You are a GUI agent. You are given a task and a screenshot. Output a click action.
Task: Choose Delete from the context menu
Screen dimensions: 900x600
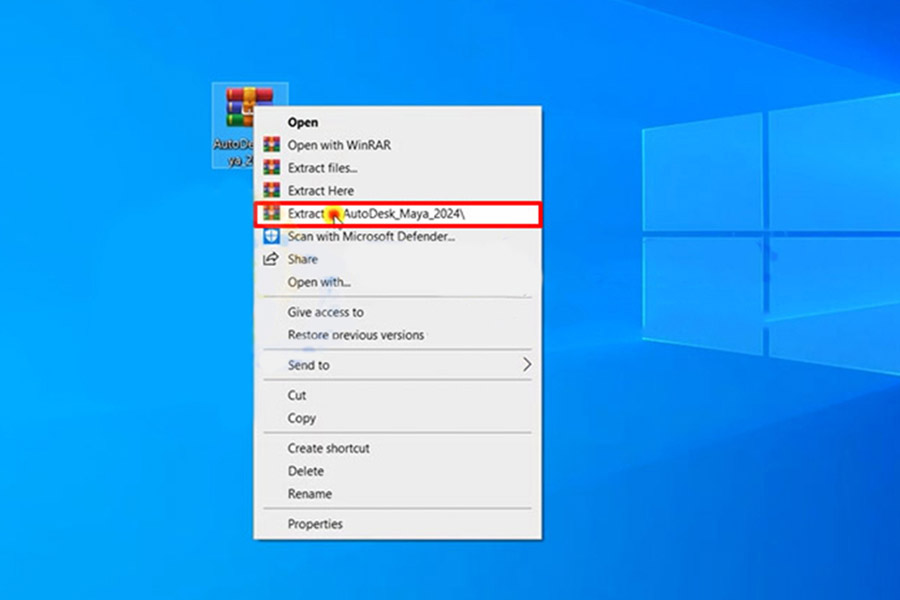pos(398,471)
